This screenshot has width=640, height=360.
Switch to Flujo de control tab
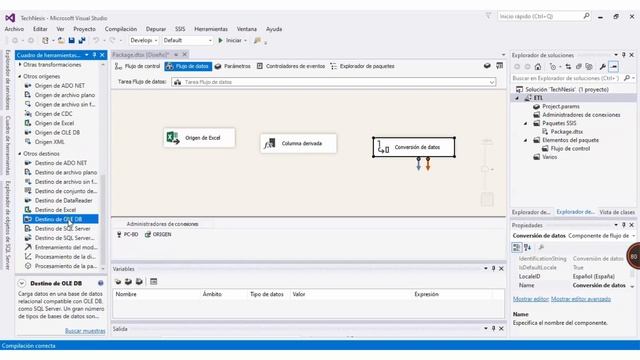138,66
